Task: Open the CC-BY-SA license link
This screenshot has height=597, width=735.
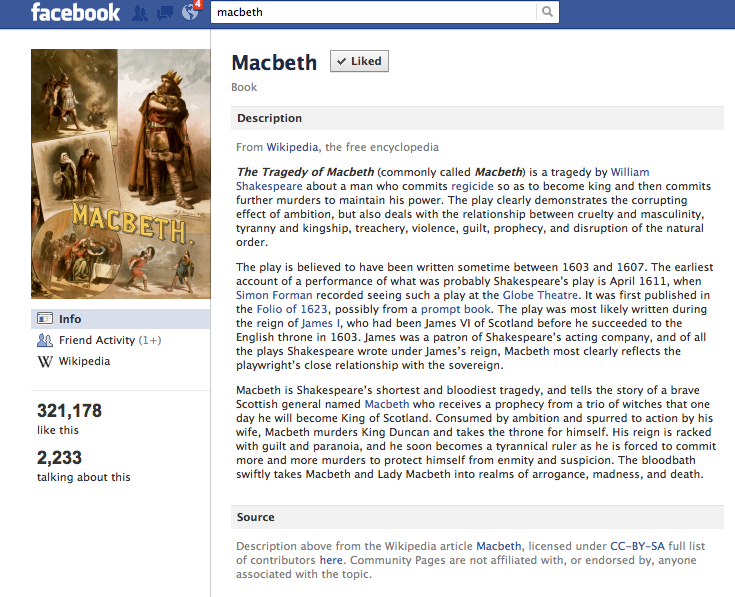Action: tap(637, 546)
